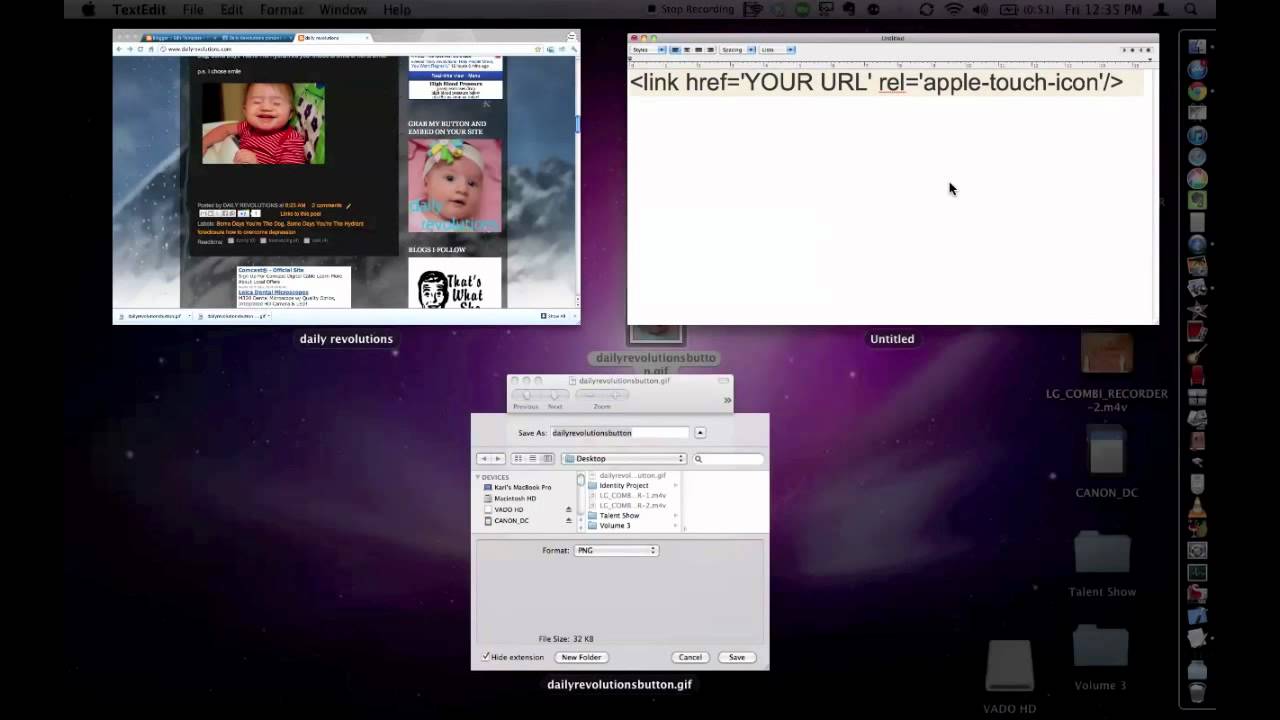Click the daily revolutions browser window thumbnail
Screen dimensions: 1280x720
pyautogui.click(x=346, y=176)
